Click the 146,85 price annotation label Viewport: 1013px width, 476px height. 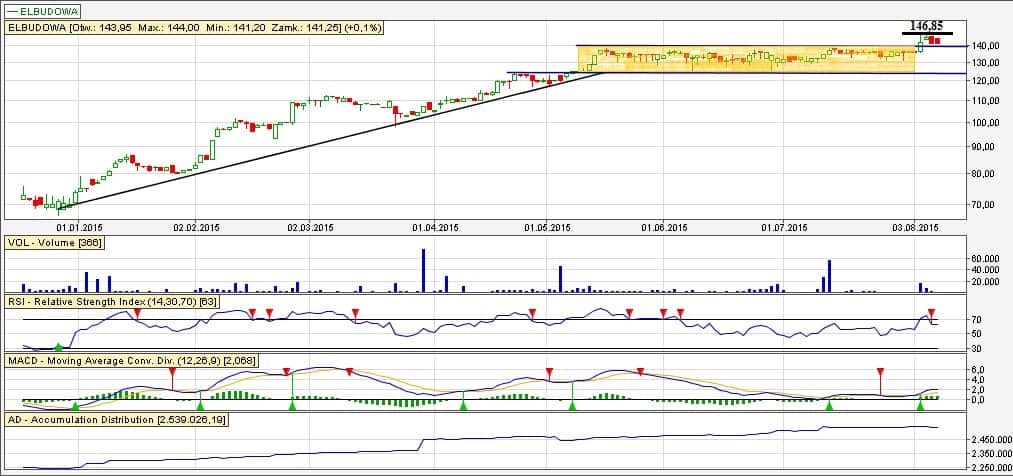click(x=927, y=25)
